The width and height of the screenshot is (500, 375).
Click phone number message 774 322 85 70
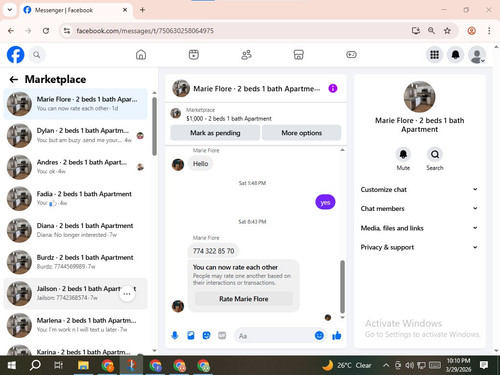point(213,251)
